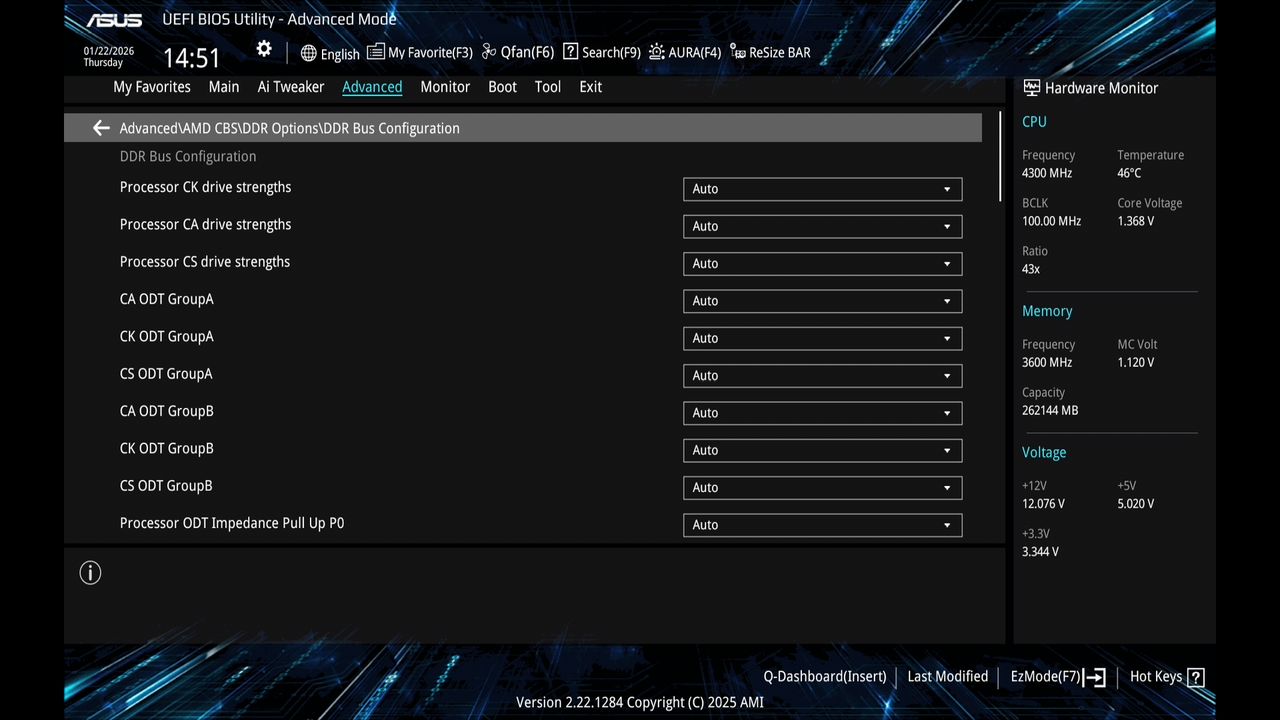This screenshot has width=1280, height=720.
Task: Open Q-Dashboard(Insert) overview
Action: (824, 676)
